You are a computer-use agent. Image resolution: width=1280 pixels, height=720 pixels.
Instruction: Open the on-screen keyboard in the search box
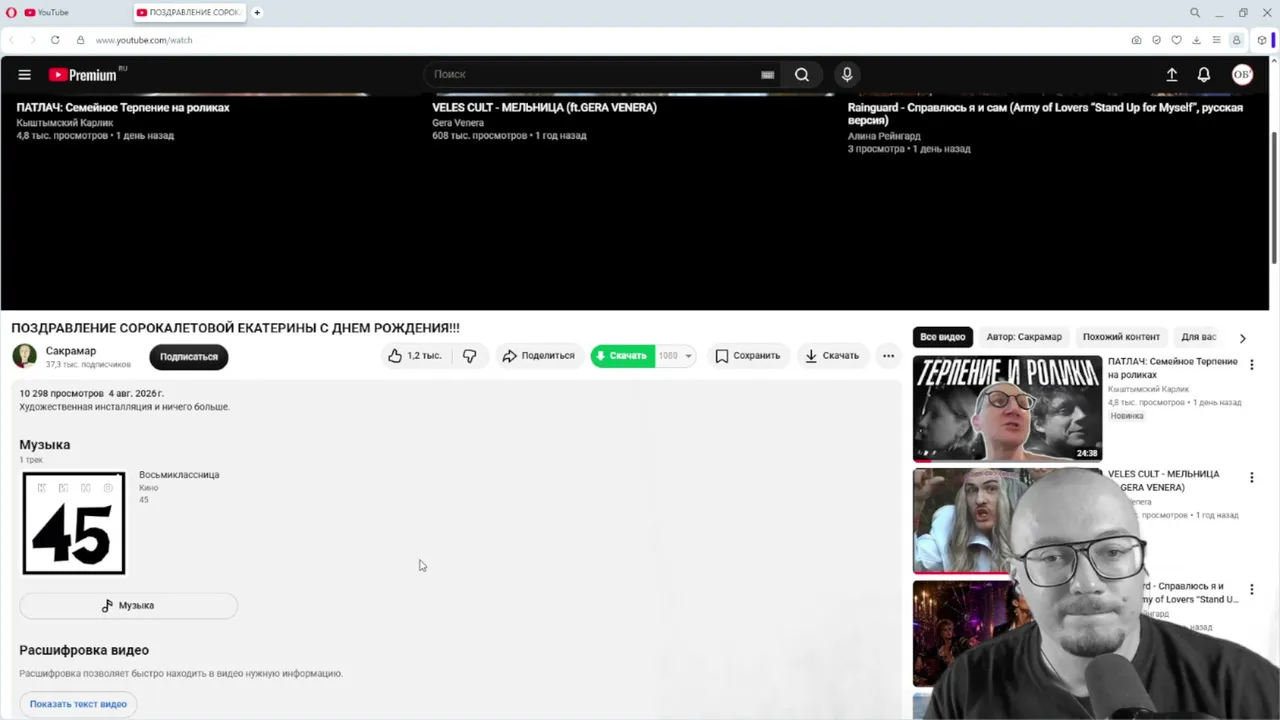click(x=767, y=75)
